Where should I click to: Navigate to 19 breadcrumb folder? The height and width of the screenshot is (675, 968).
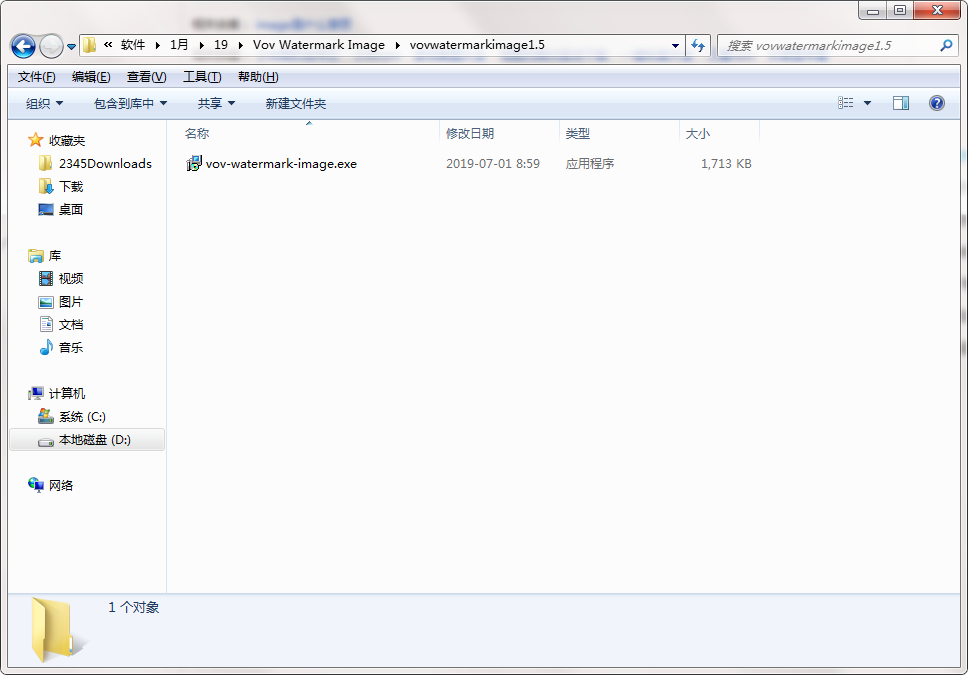pos(221,45)
